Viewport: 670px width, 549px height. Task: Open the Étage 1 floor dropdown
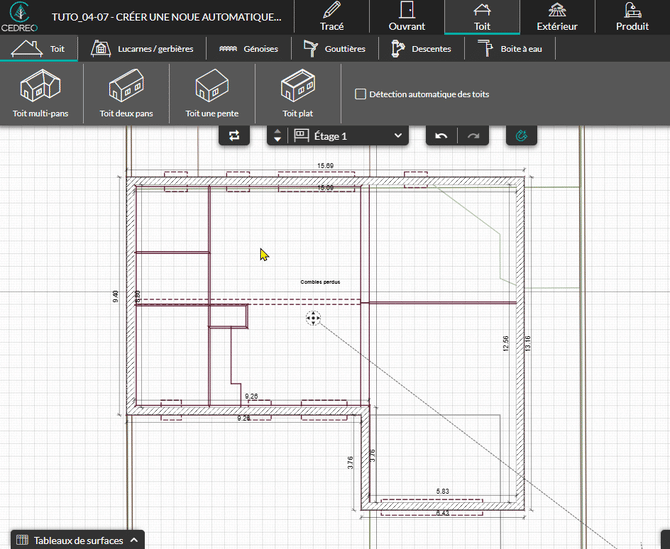[348, 135]
